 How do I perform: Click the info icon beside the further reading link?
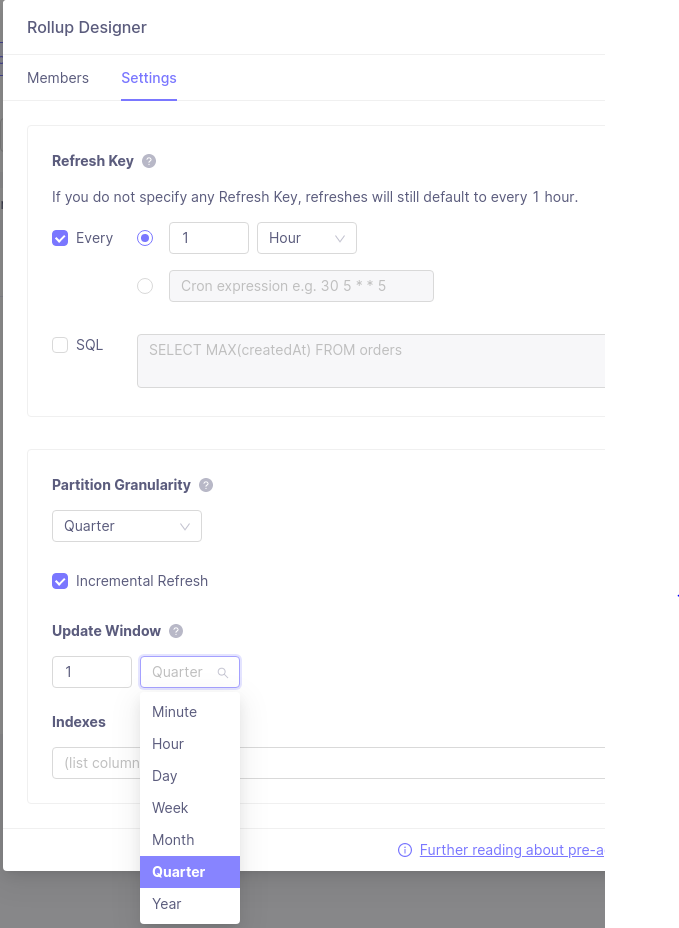[404, 849]
